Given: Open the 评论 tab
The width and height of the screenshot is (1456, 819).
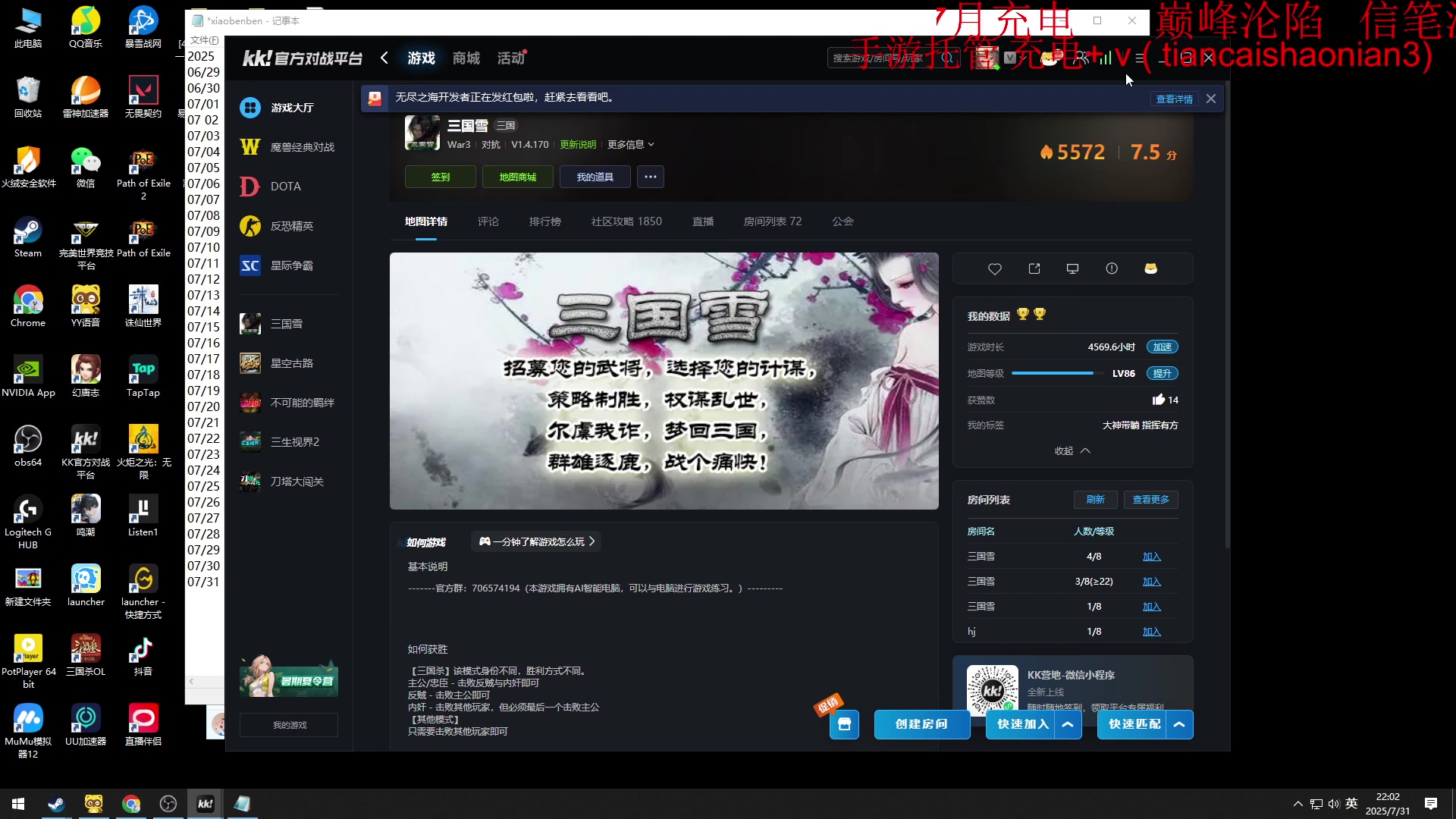Looking at the screenshot, I should 488,221.
